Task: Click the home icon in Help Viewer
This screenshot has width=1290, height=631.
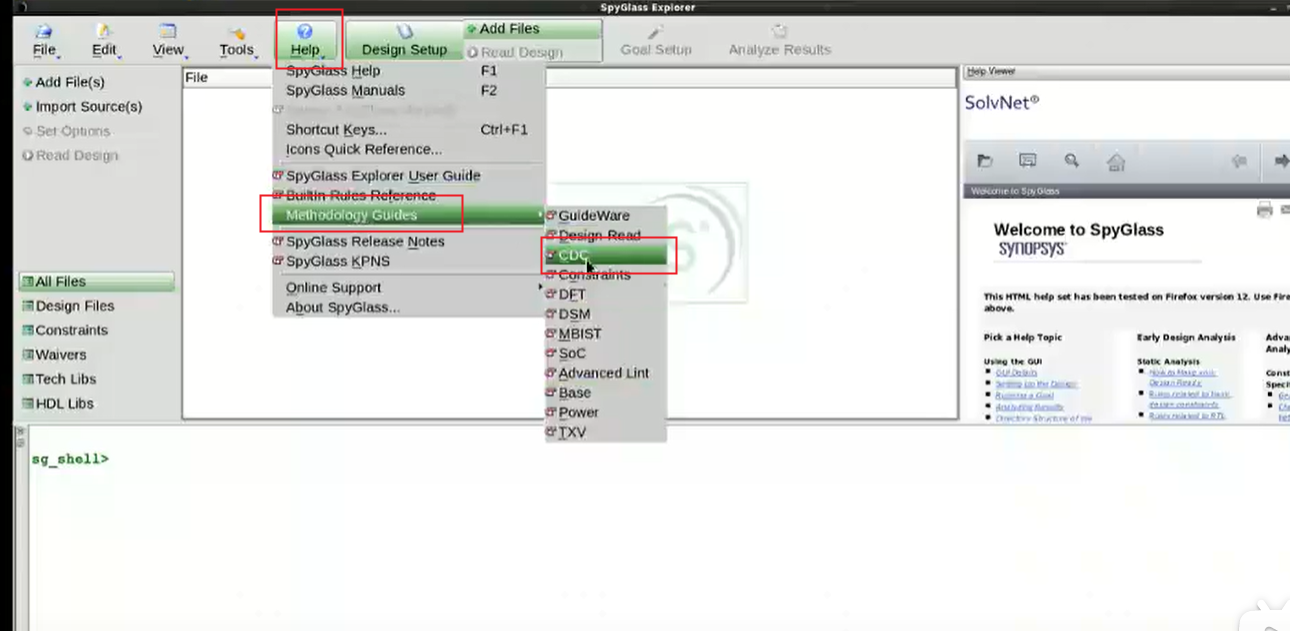Action: tap(1116, 161)
